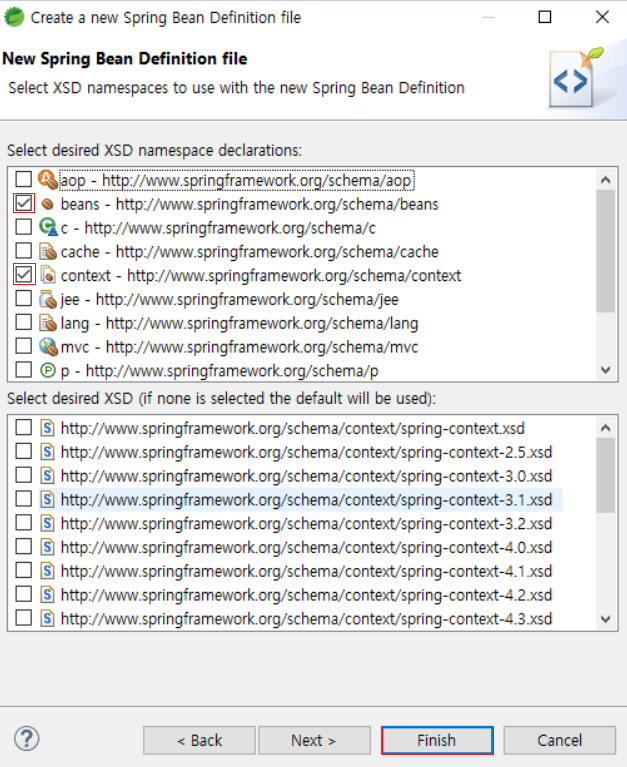
Task: Check the spring-context-4.0.xsd checkbox
Action: coord(23,546)
